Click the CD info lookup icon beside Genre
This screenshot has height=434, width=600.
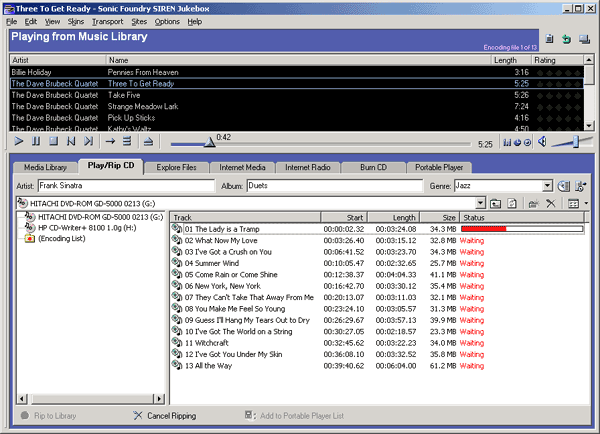point(564,186)
